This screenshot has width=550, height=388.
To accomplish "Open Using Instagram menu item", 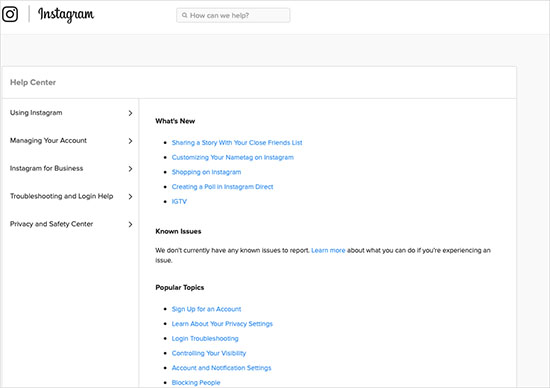I will [36, 113].
